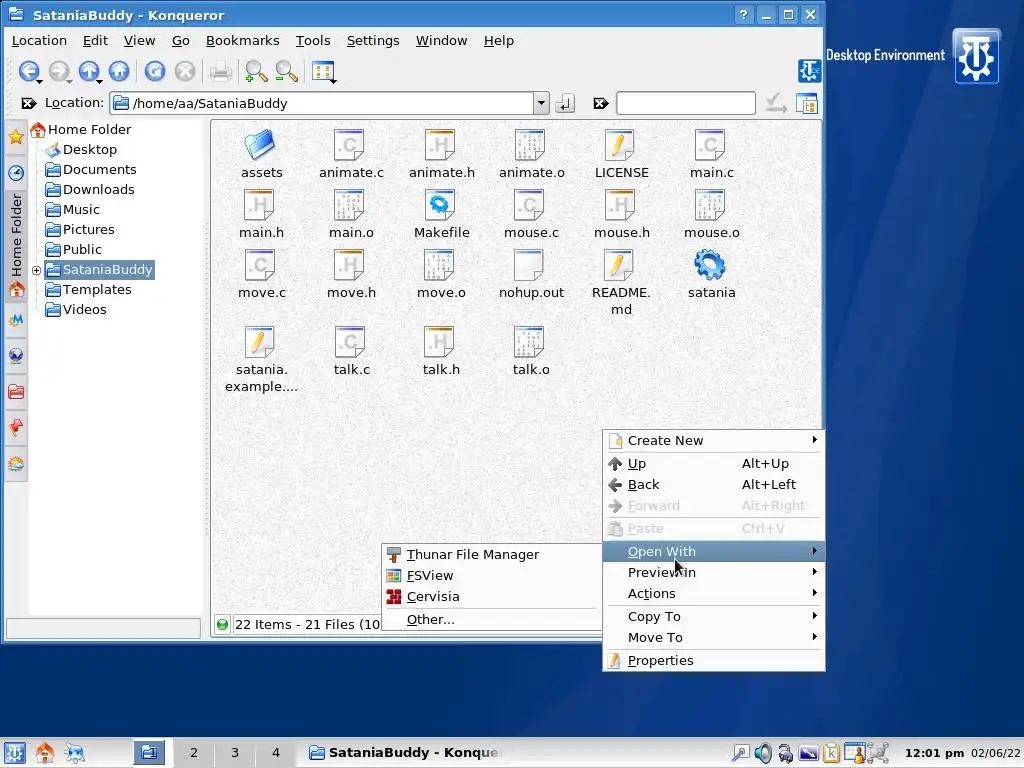
Task: Click the Home toolbar icon
Action: tap(119, 71)
